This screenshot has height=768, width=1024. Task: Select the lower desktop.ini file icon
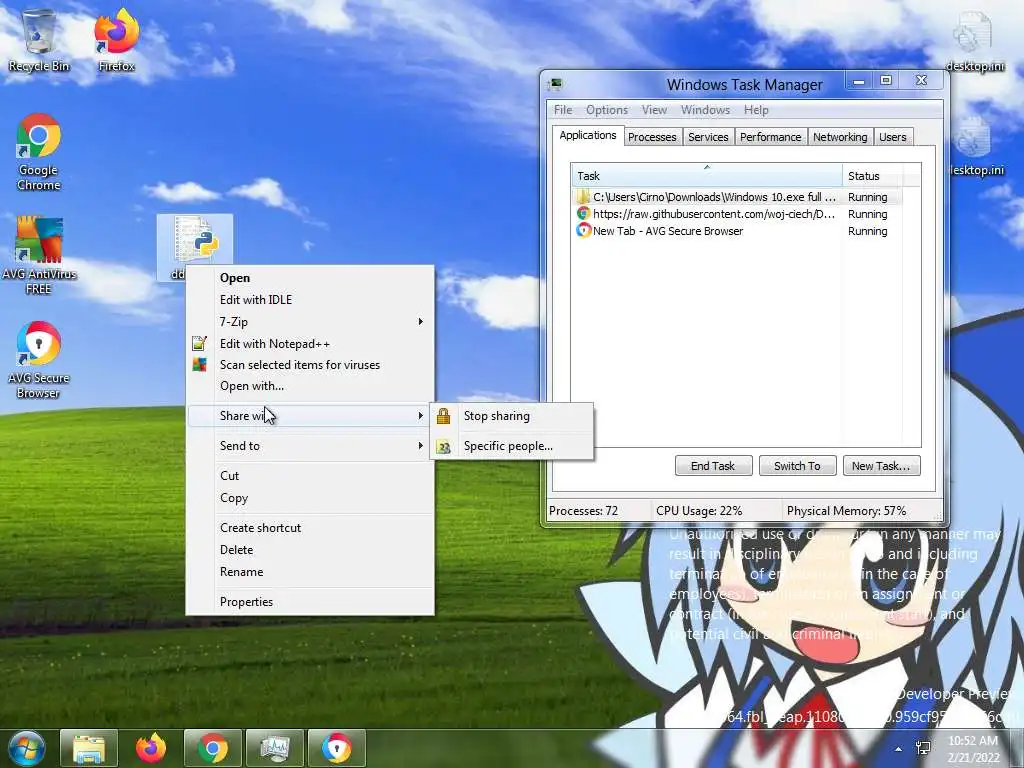click(x=976, y=145)
